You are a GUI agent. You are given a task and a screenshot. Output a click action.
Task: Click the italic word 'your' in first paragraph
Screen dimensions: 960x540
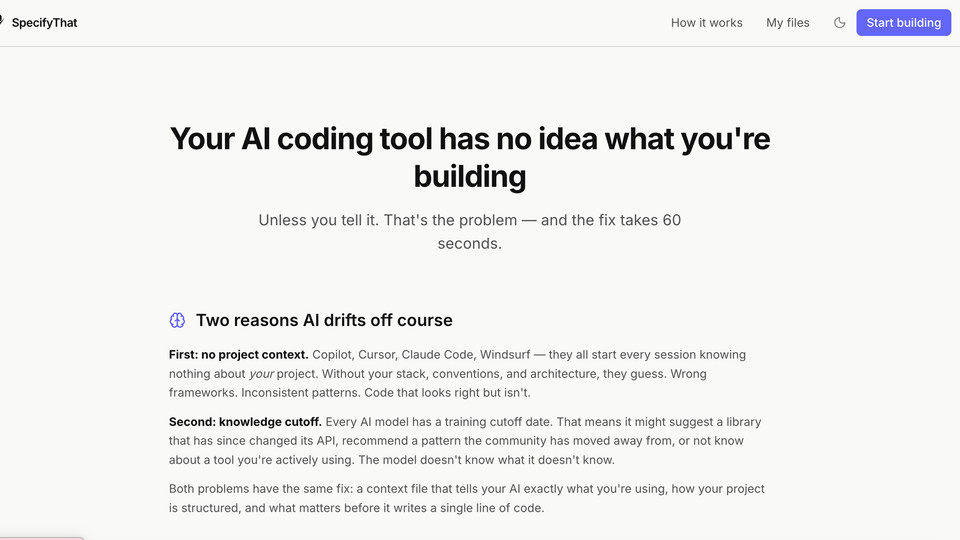click(x=261, y=374)
